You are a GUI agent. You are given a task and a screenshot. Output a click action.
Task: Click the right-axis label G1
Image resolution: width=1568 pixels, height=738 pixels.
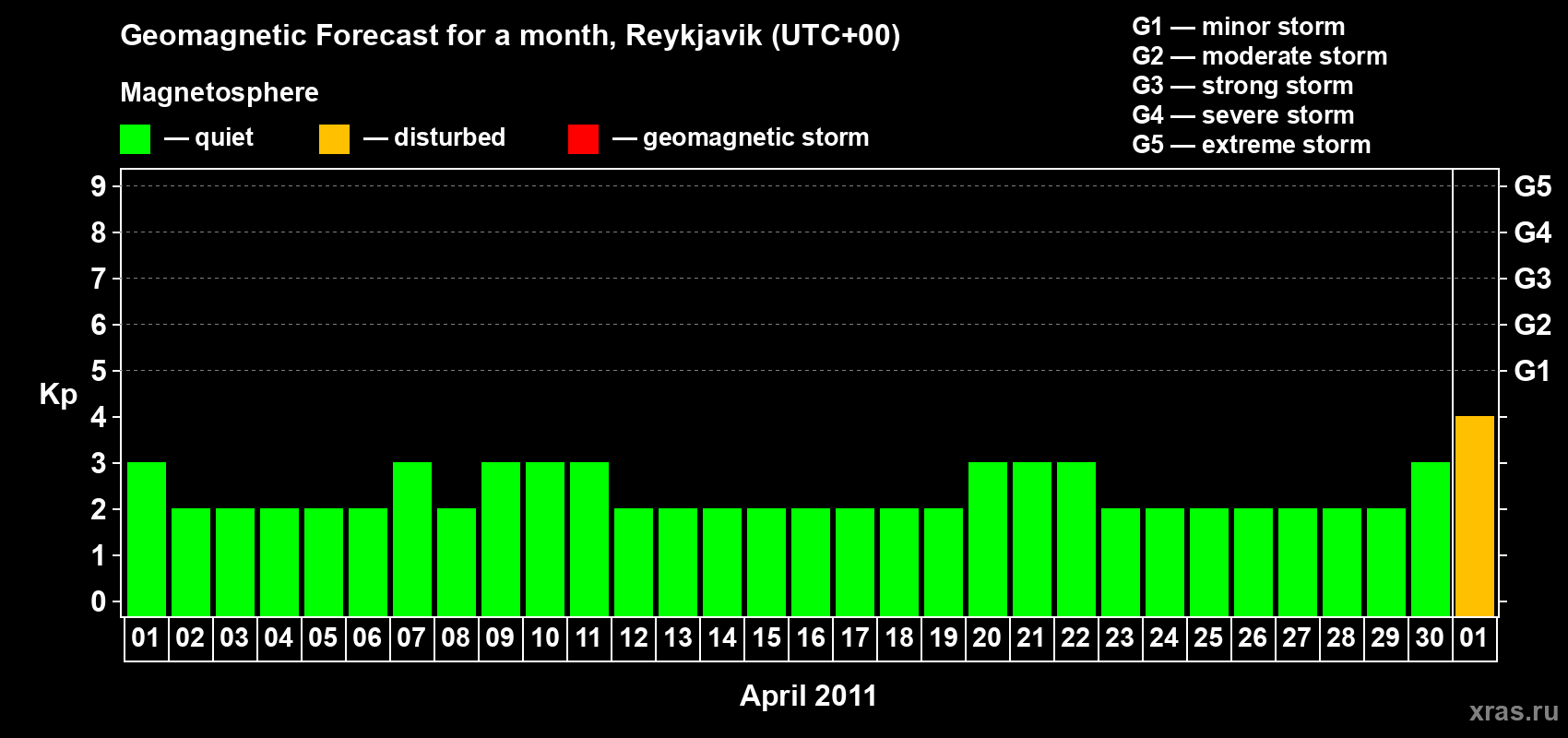(1533, 371)
